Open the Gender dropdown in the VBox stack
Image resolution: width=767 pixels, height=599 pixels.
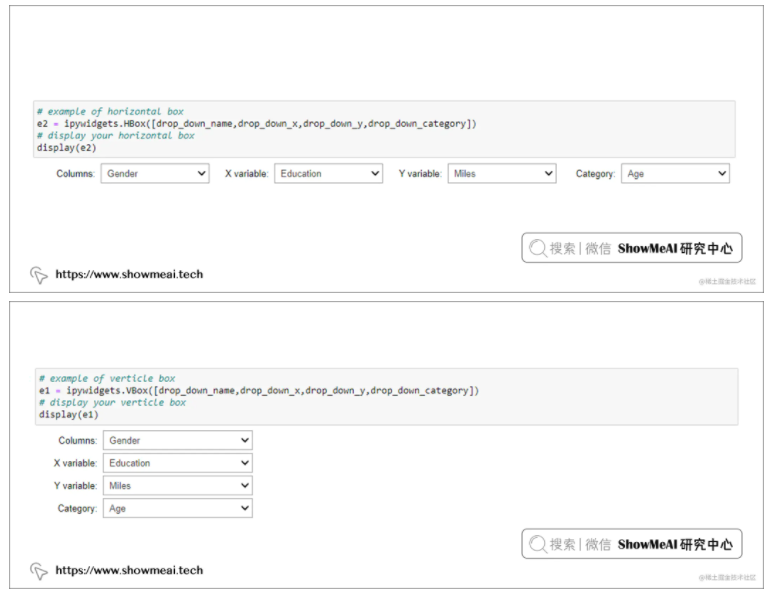[178, 440]
